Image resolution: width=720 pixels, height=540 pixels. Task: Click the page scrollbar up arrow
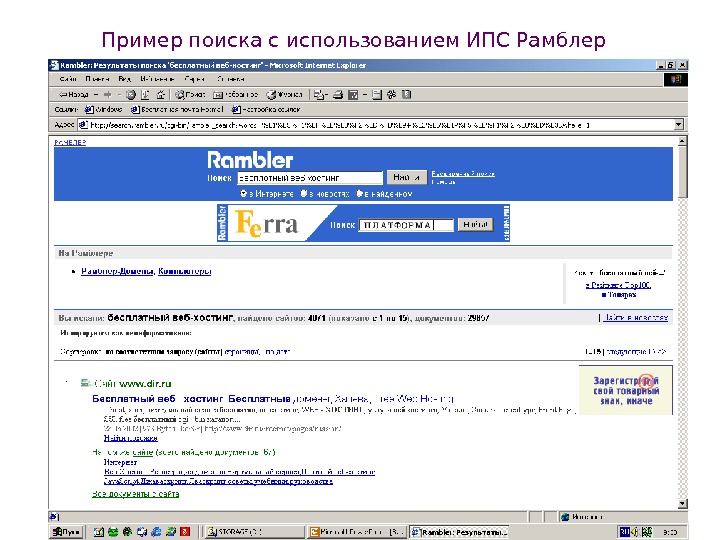[x=682, y=141]
